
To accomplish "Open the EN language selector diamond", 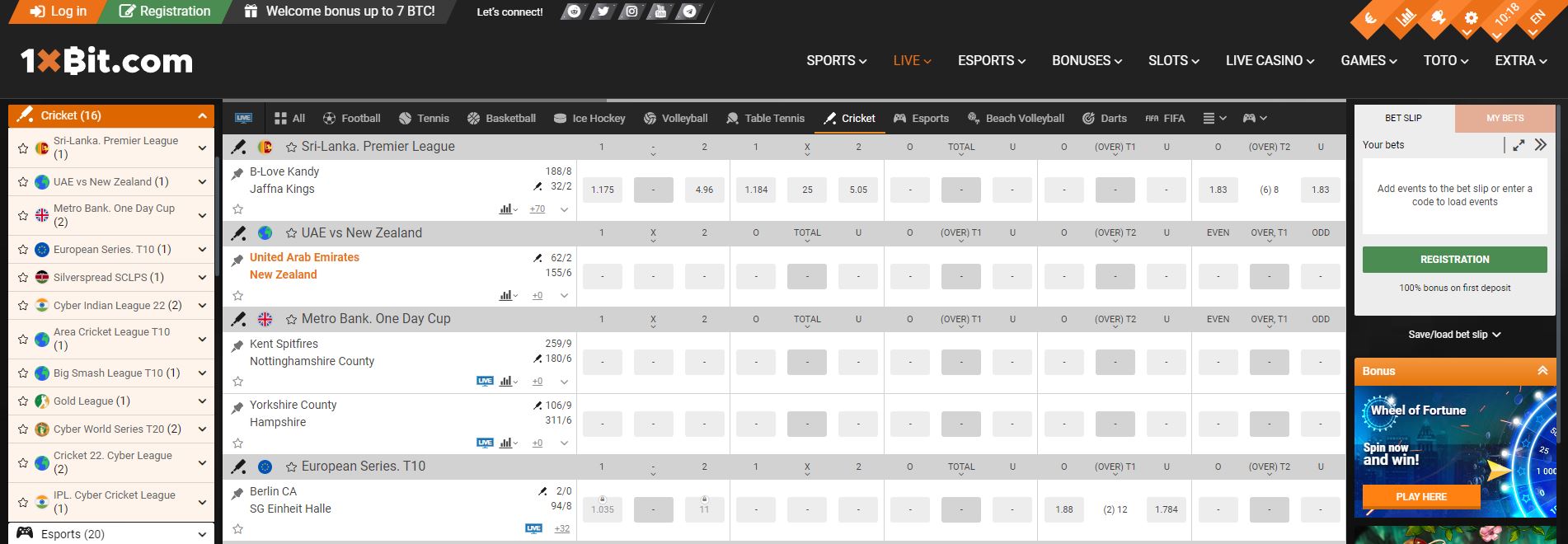I will click(1537, 18).
